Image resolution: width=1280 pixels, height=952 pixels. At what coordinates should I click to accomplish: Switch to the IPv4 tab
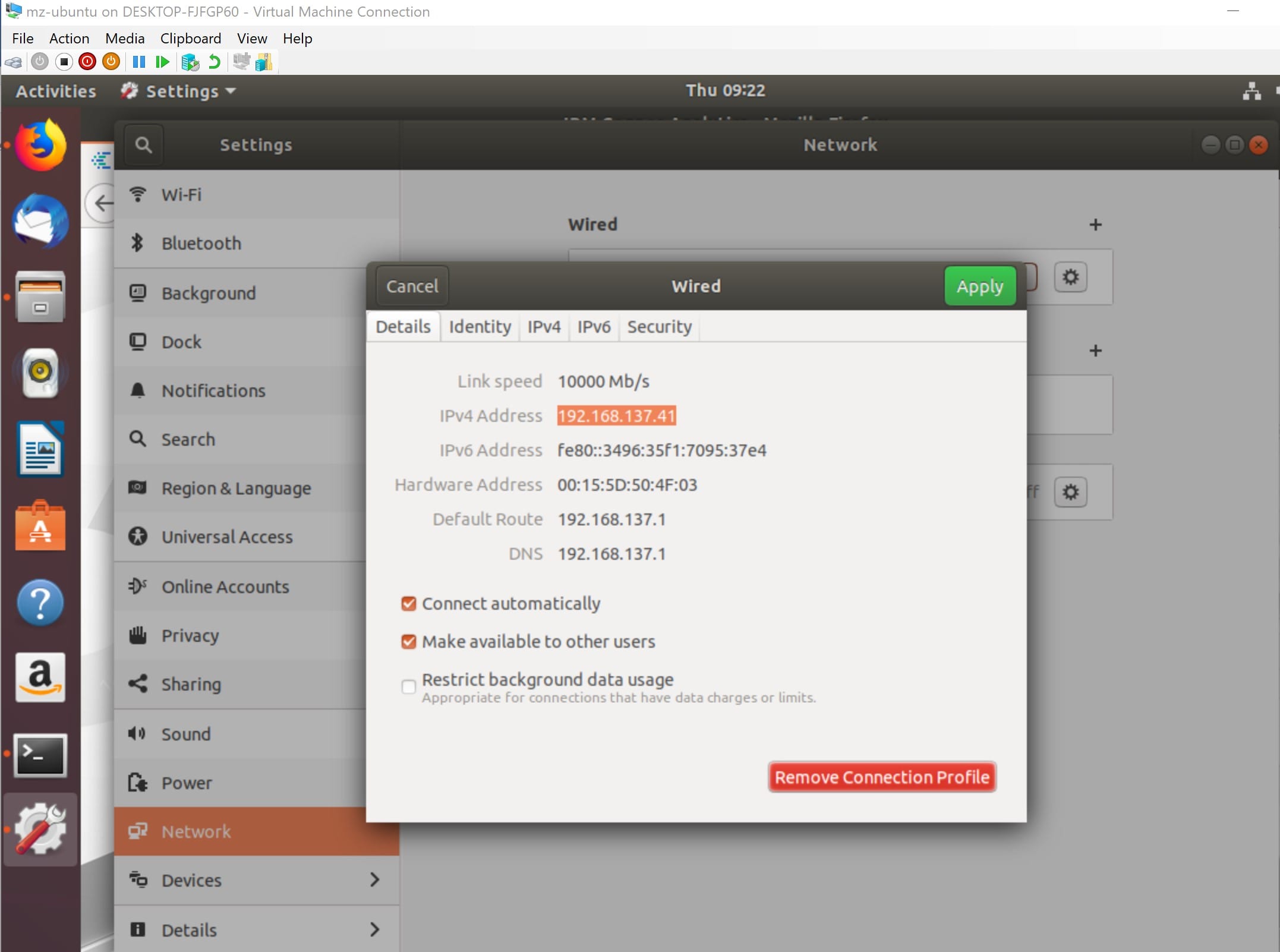pos(544,327)
